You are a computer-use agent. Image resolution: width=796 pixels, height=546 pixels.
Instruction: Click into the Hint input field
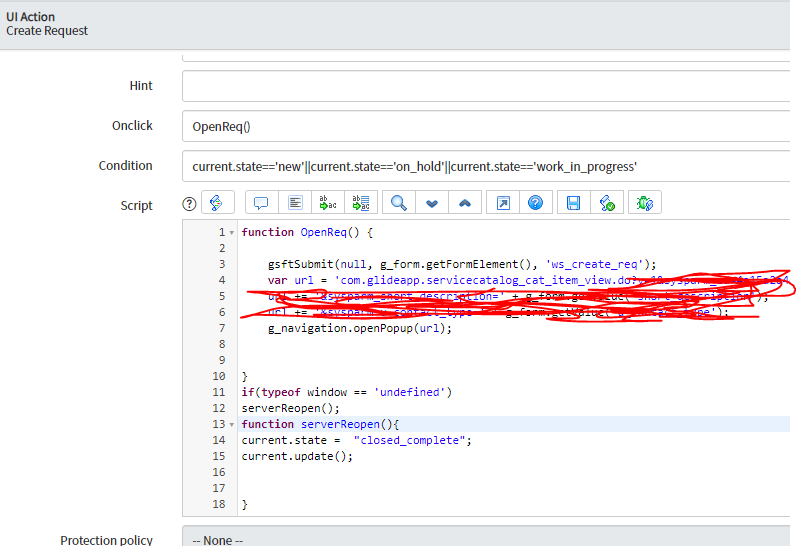(486, 86)
